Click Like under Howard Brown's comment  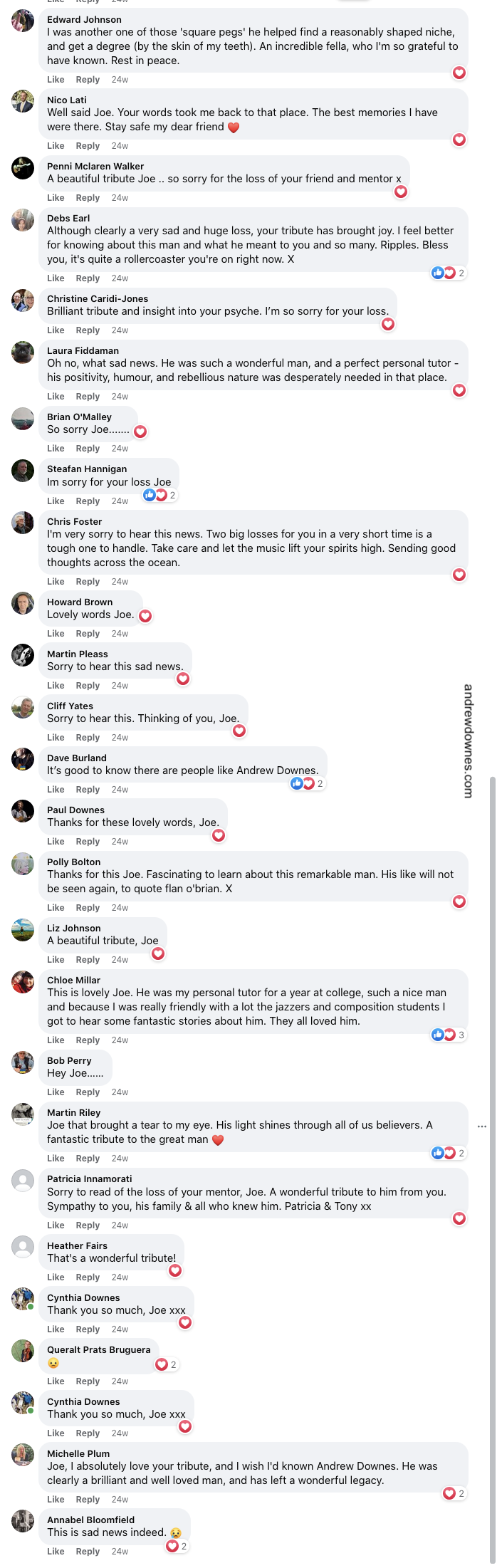point(56,633)
